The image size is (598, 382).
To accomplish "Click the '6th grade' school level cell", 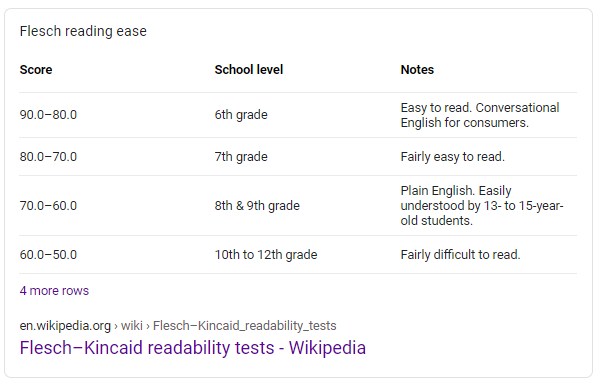I will click(241, 115).
